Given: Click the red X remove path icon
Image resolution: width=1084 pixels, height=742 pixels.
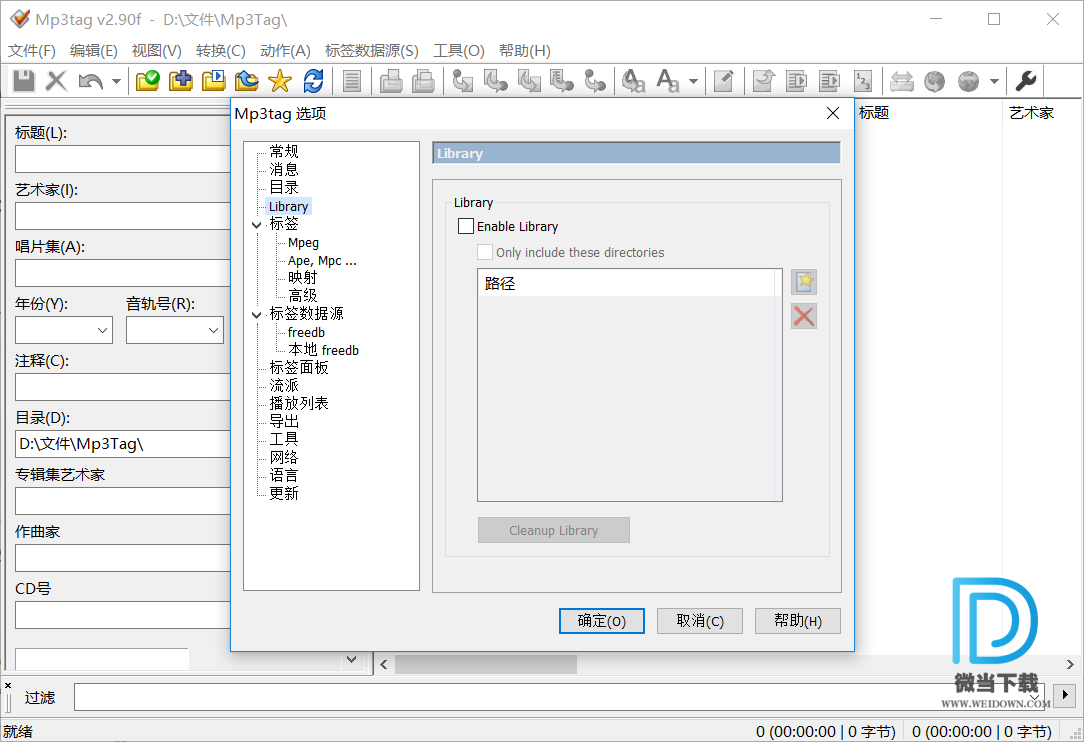Looking at the screenshot, I should (x=804, y=316).
